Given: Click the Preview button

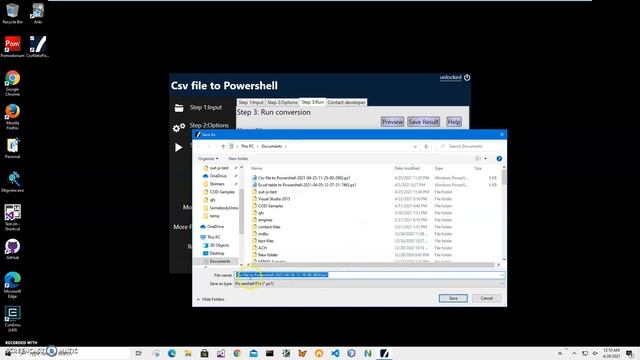Looking at the screenshot, I should click(x=392, y=122).
